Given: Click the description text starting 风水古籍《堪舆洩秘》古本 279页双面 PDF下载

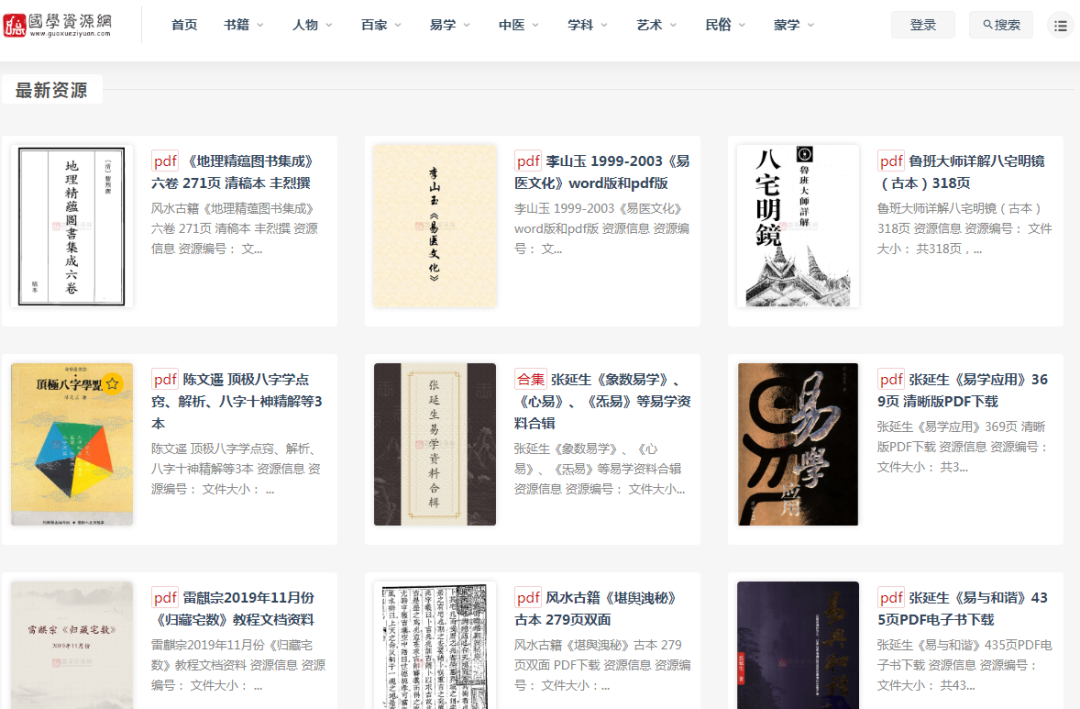Looking at the screenshot, I should pos(603,666).
